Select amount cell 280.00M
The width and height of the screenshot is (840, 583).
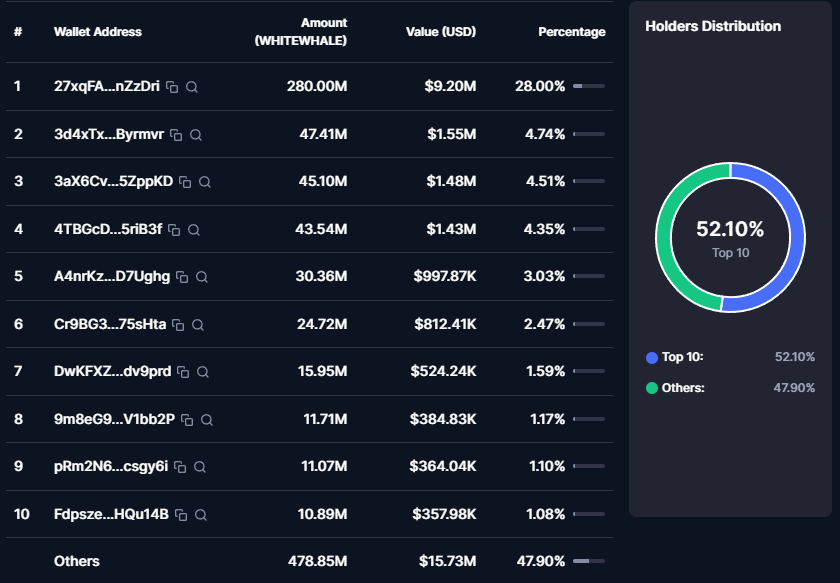[317, 86]
